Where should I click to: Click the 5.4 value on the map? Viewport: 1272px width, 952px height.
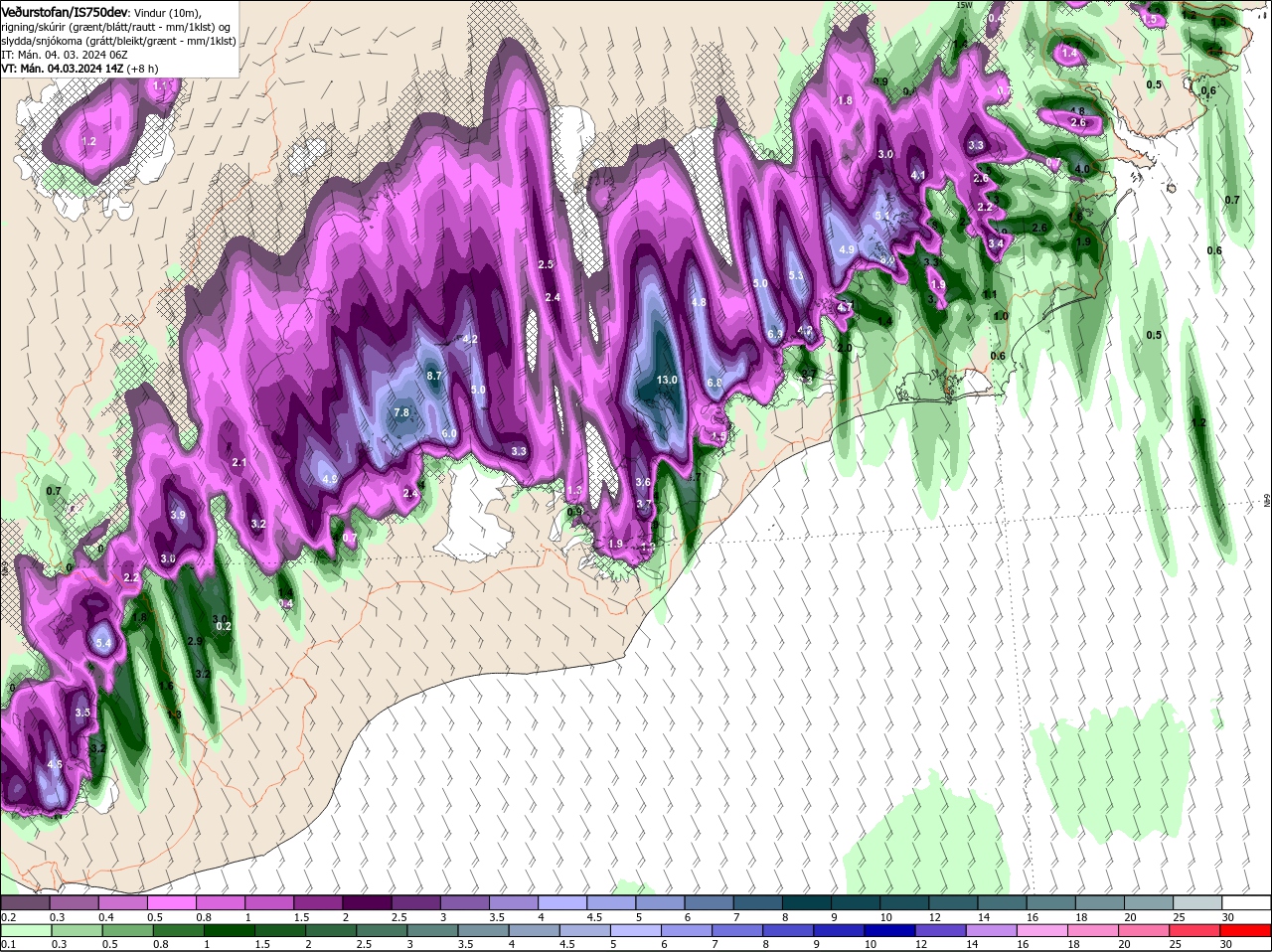click(103, 644)
